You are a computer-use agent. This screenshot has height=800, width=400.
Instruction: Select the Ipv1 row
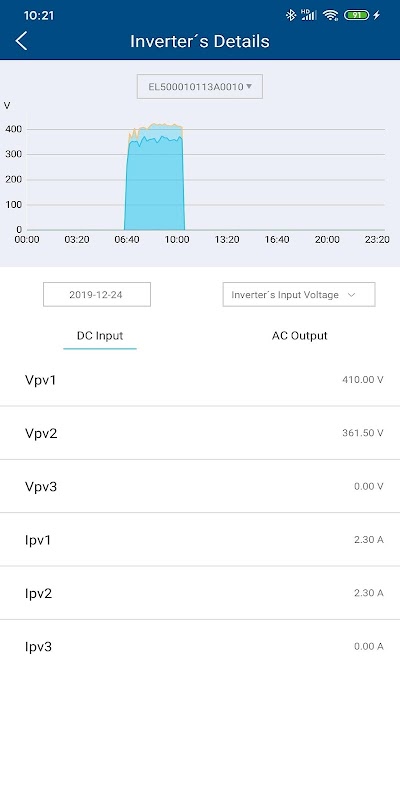pos(200,539)
